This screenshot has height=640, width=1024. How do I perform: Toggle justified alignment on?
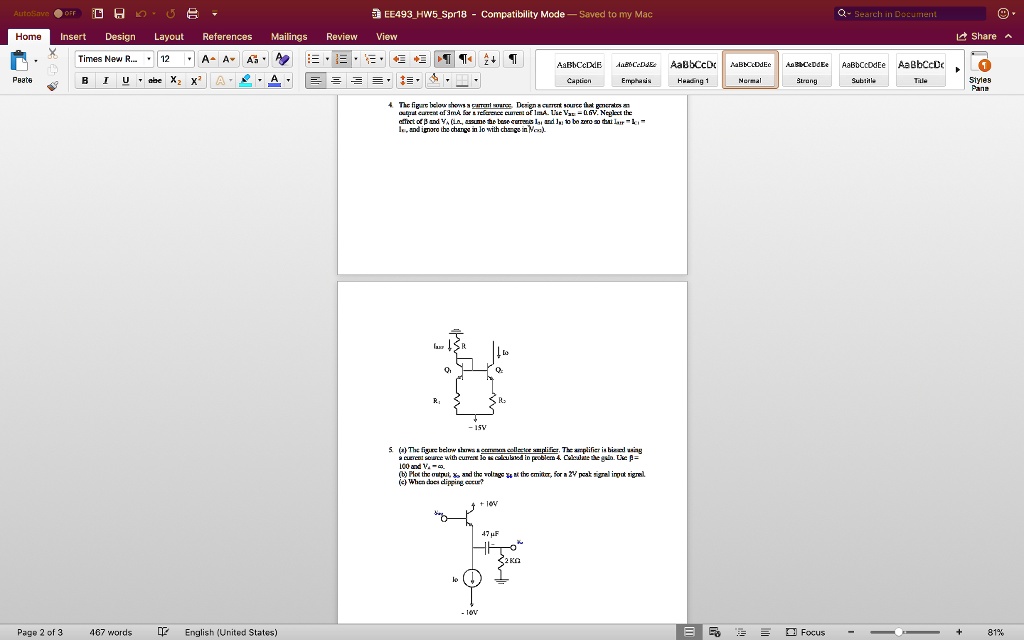coord(374,79)
